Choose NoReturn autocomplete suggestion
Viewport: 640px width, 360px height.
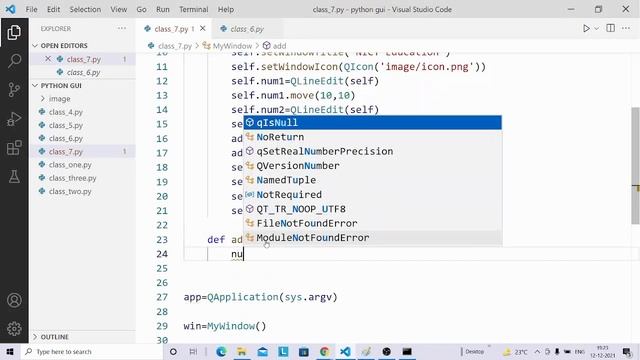373,137
